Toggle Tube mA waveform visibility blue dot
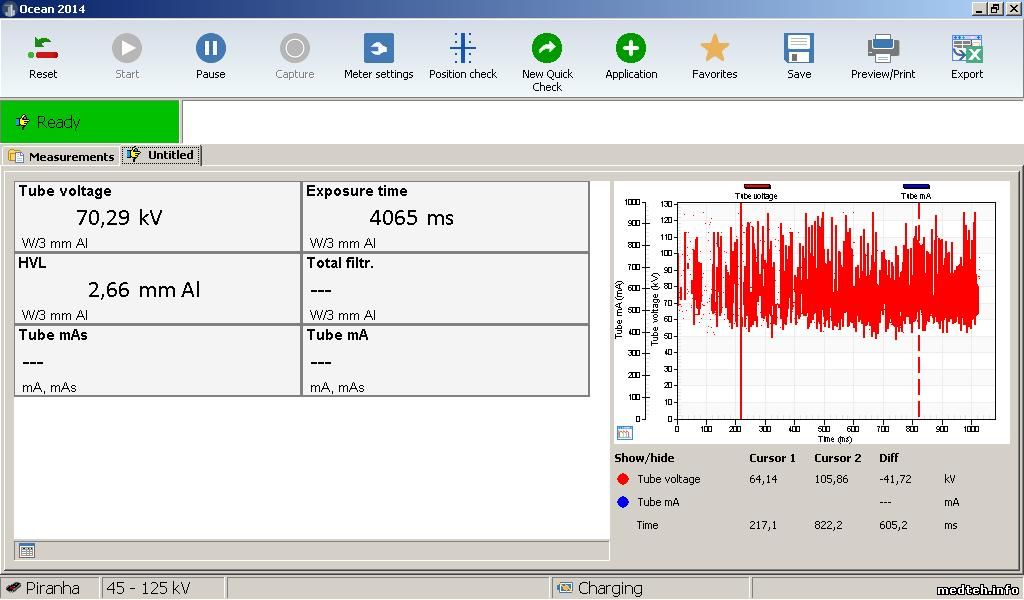 click(x=623, y=502)
